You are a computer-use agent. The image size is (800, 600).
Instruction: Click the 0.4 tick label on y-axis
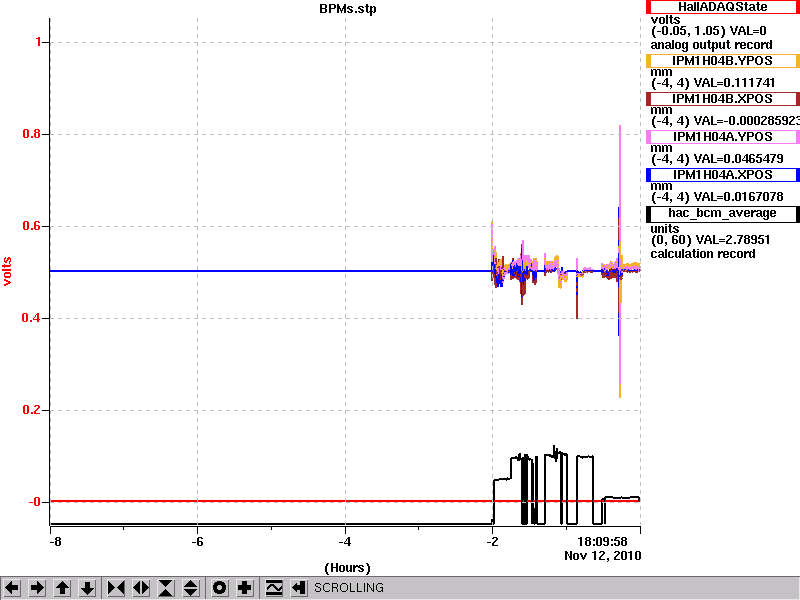[x=32, y=318]
